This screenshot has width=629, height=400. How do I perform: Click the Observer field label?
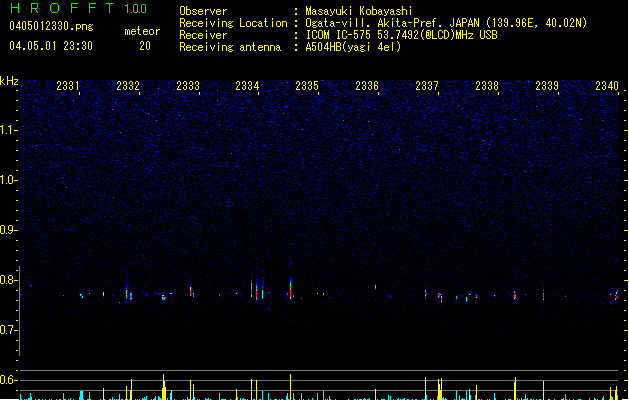pyautogui.click(x=203, y=11)
